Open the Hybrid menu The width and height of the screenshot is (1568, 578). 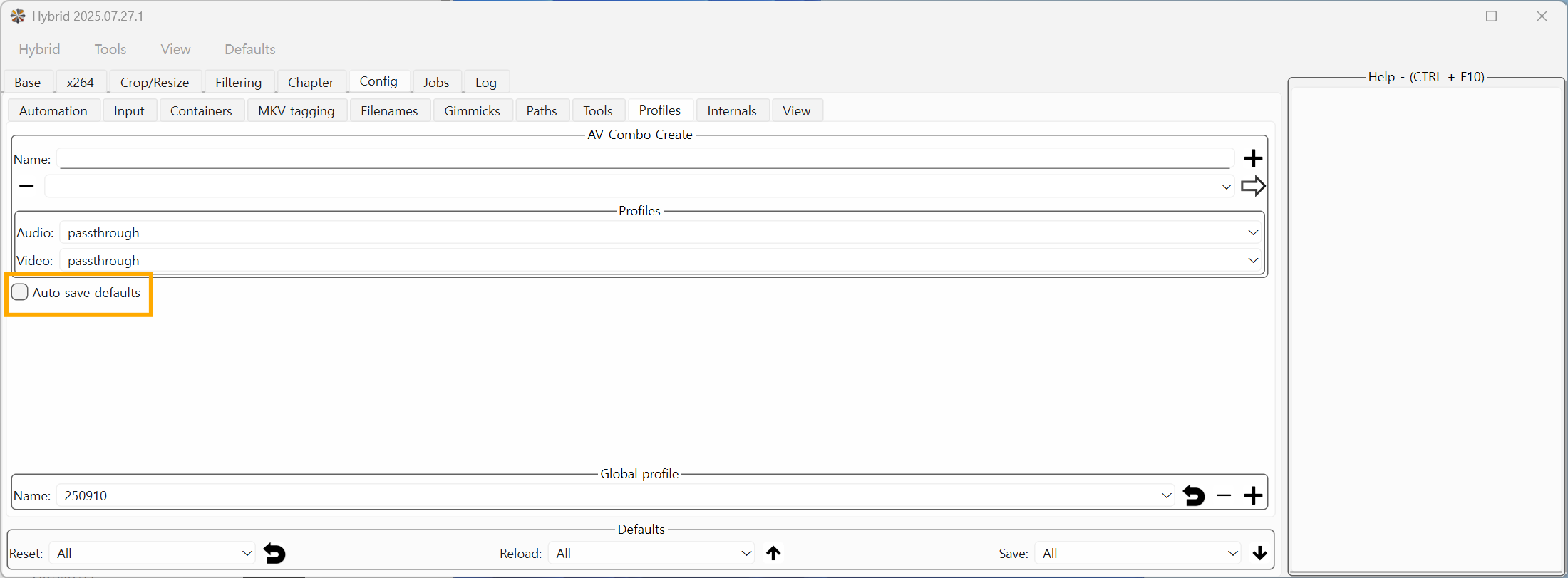coord(39,49)
